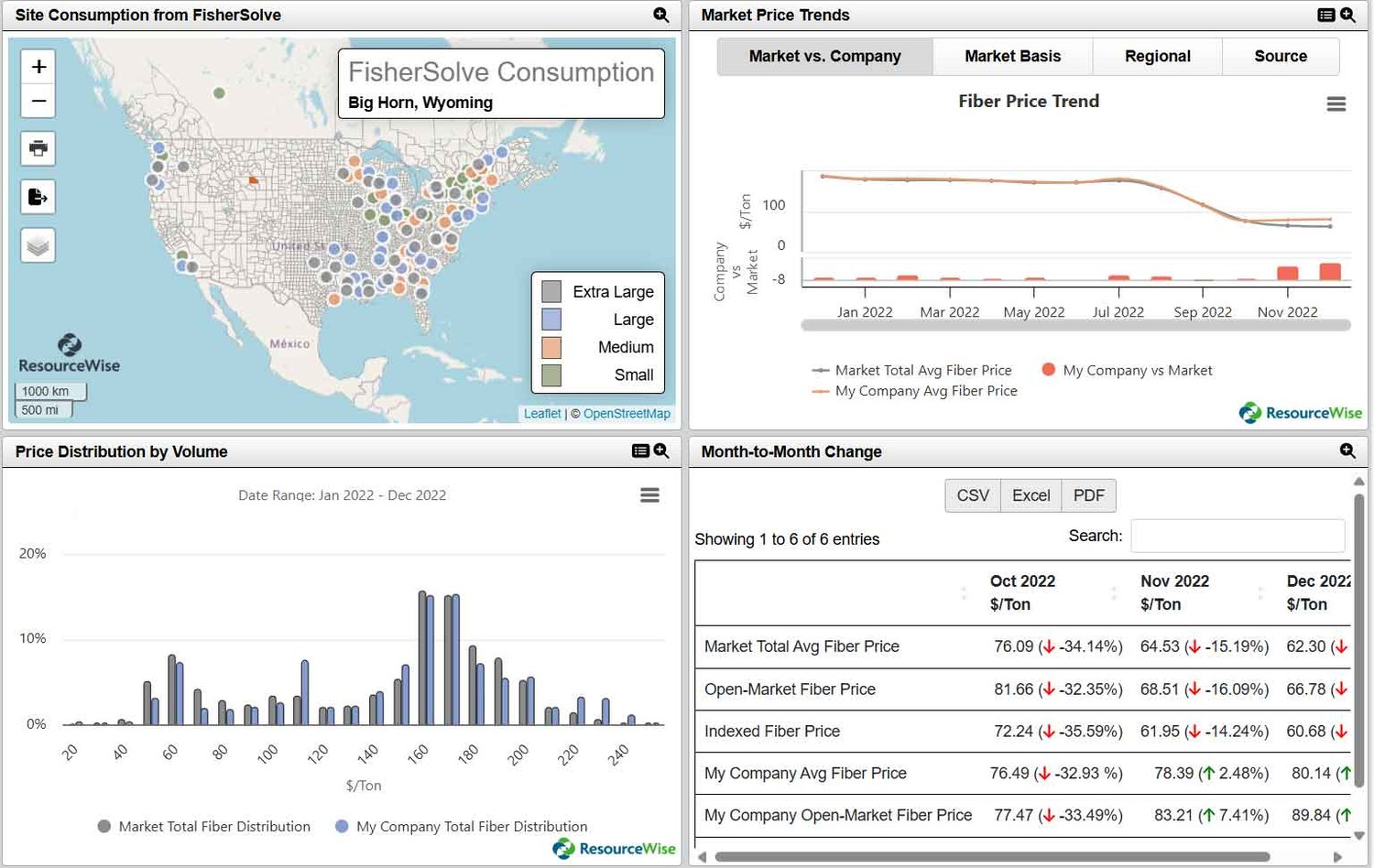Screen dimensions: 1374x868
Task: Focus the table Search field
Action: [1238, 536]
